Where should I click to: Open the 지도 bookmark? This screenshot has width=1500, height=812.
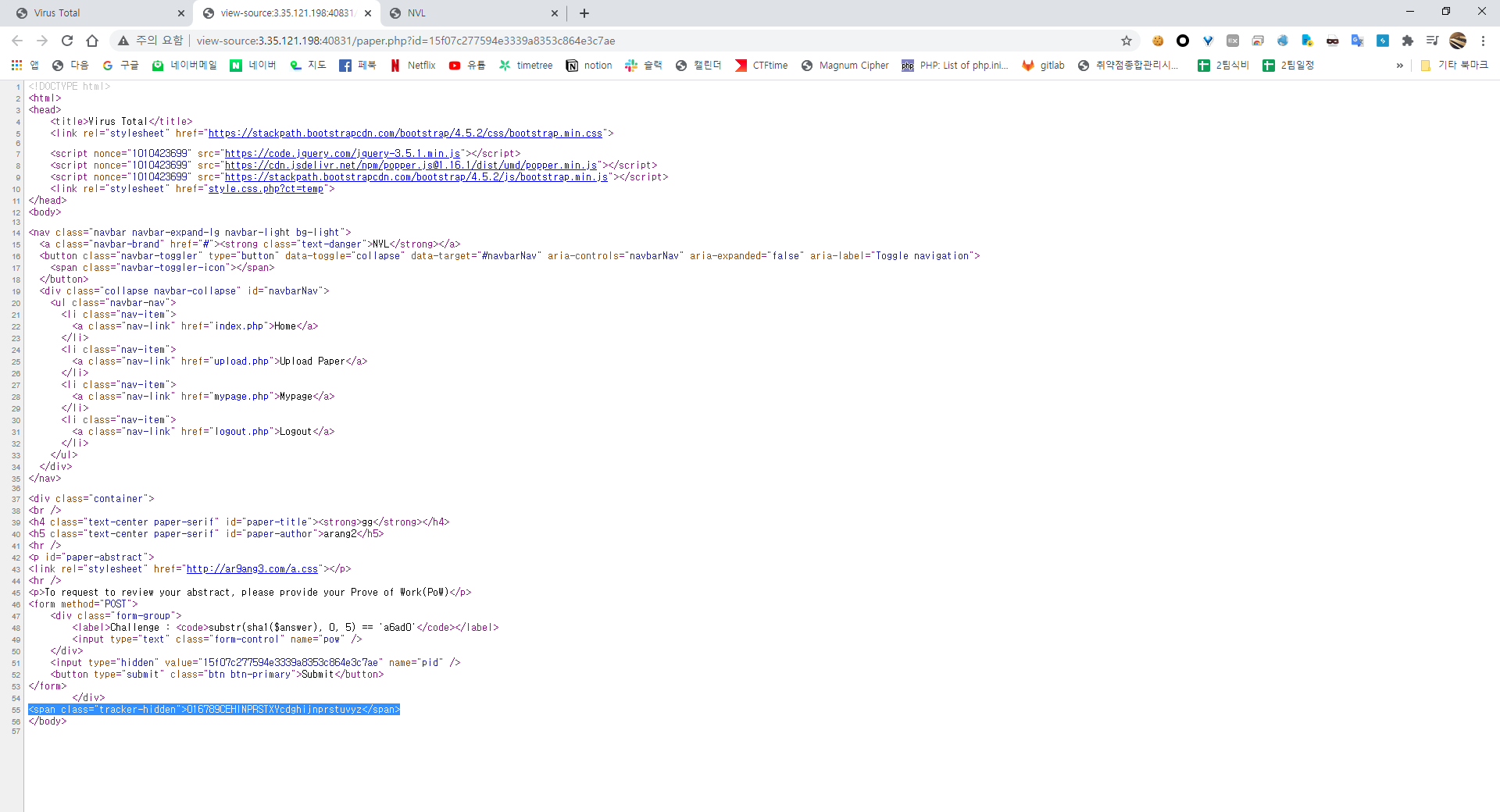(x=308, y=66)
